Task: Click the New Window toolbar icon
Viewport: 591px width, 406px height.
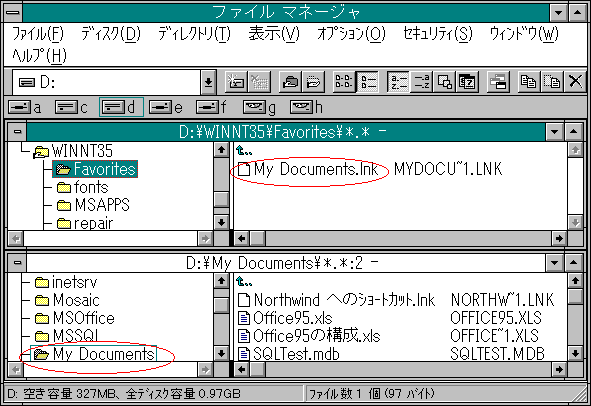Action: click(498, 81)
